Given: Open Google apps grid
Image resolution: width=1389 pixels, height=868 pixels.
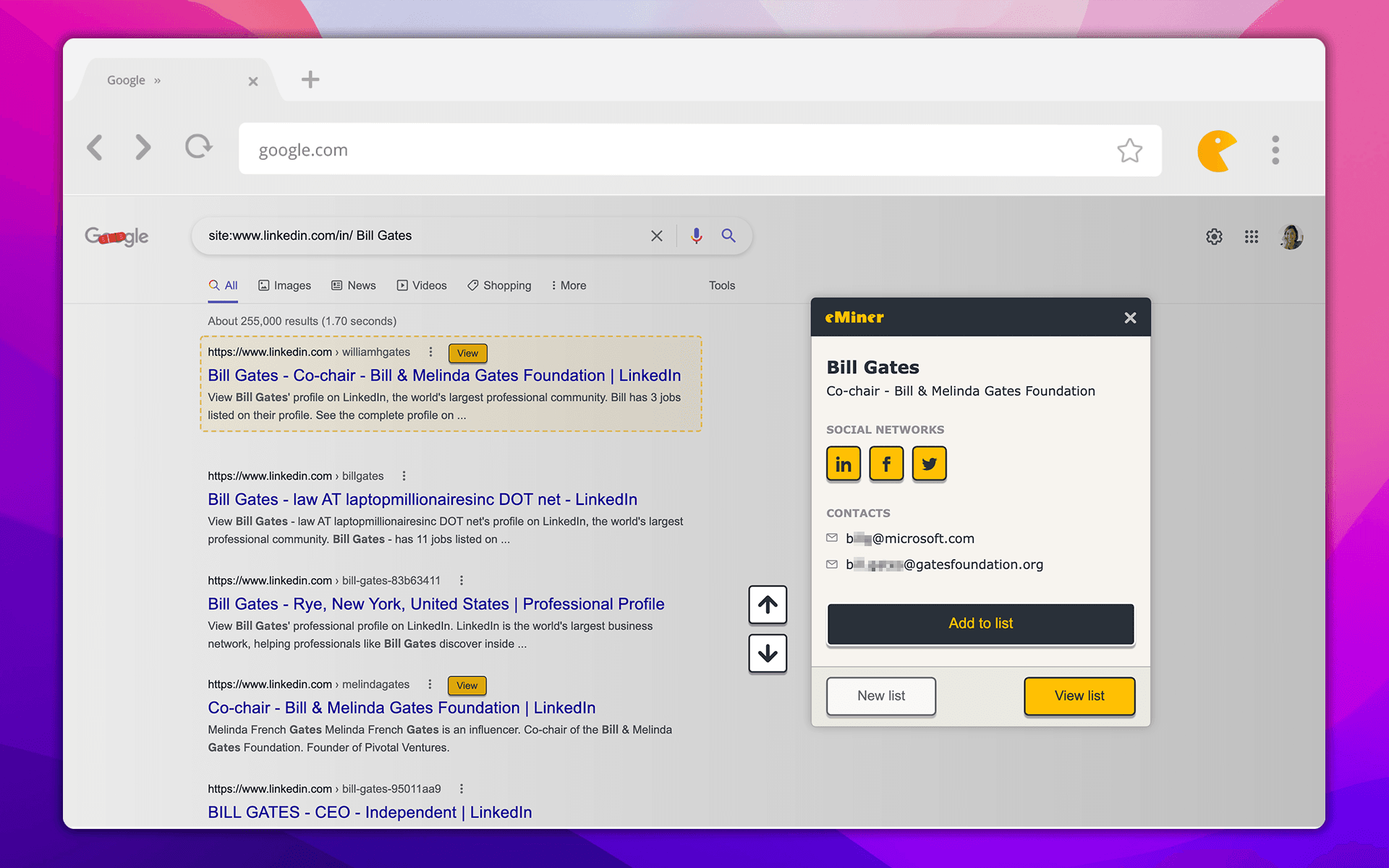Looking at the screenshot, I should coord(1252,237).
